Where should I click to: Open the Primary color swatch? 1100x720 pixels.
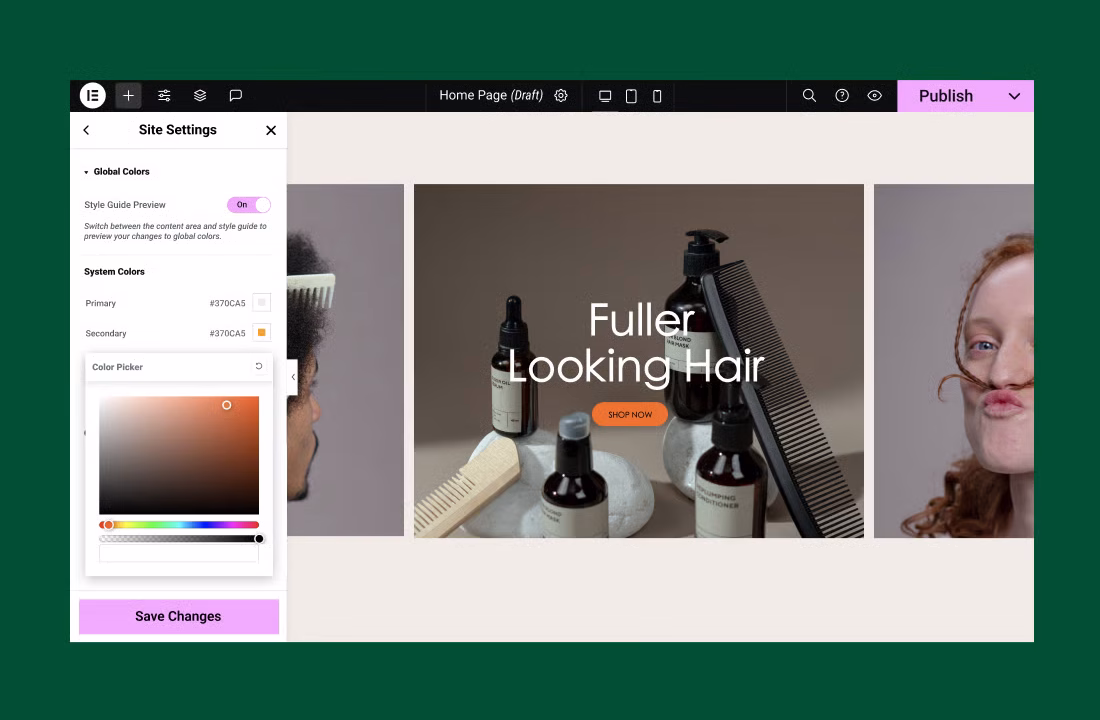click(x=262, y=303)
